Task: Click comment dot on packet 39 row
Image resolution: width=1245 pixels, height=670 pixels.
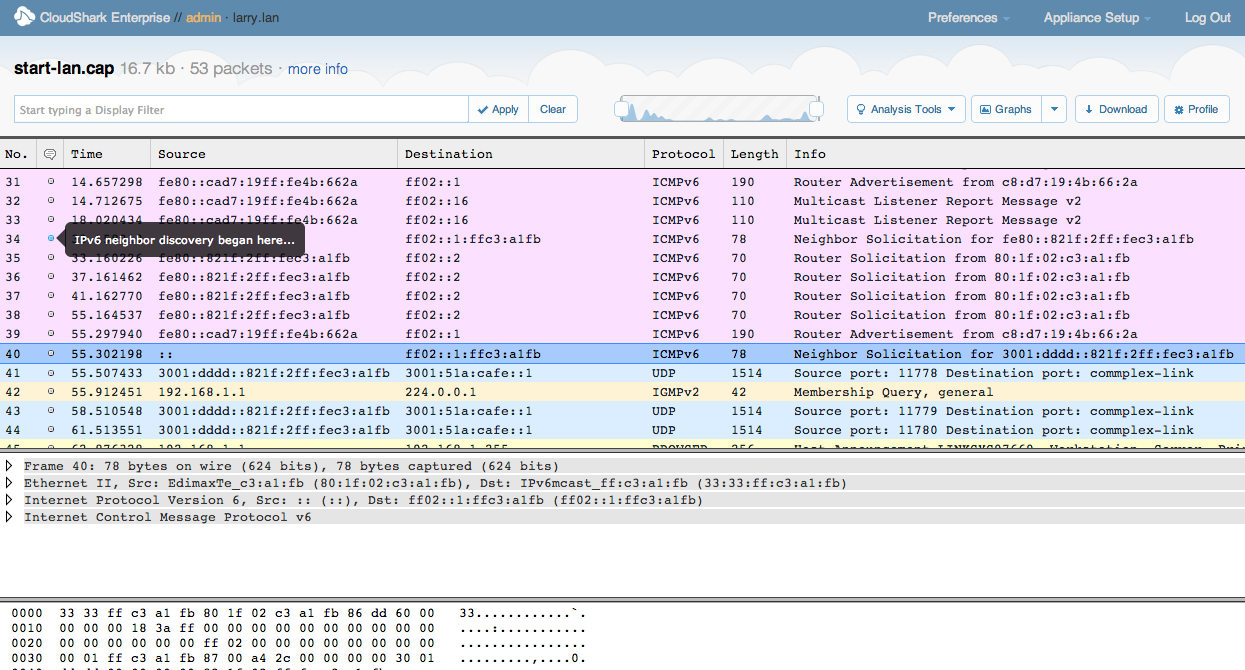Action: (51, 334)
